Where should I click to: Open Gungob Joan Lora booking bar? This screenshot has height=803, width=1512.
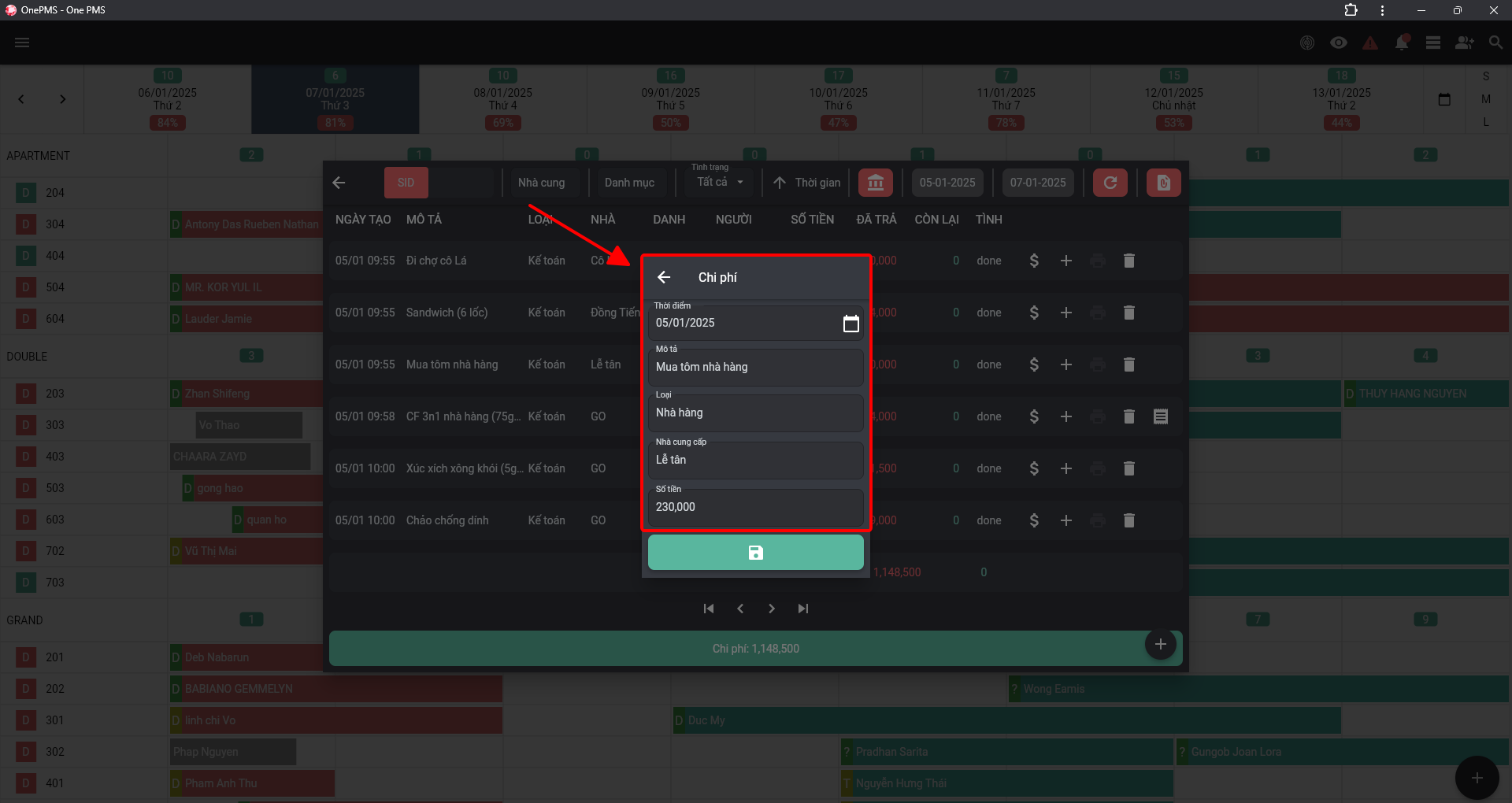tap(1342, 752)
